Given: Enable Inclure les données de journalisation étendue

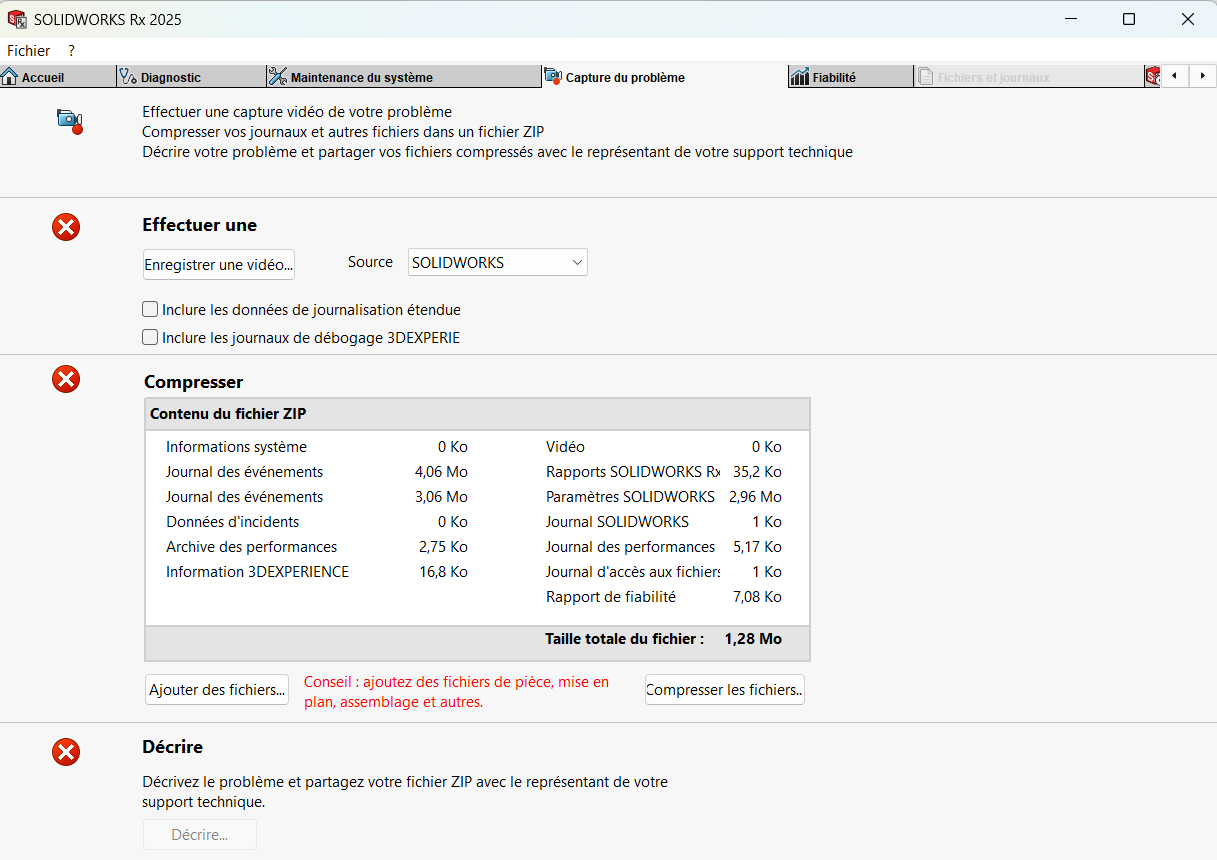Looking at the screenshot, I should tap(150, 310).
